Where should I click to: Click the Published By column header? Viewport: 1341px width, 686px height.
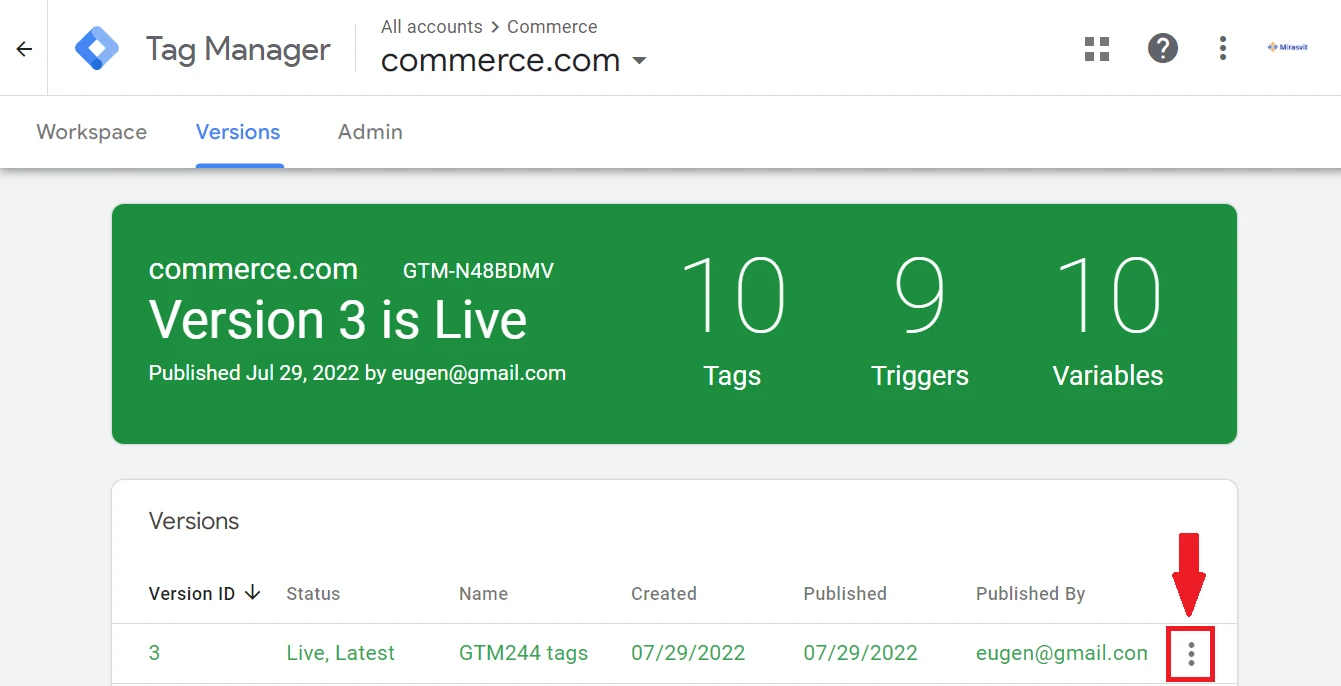(1030, 594)
